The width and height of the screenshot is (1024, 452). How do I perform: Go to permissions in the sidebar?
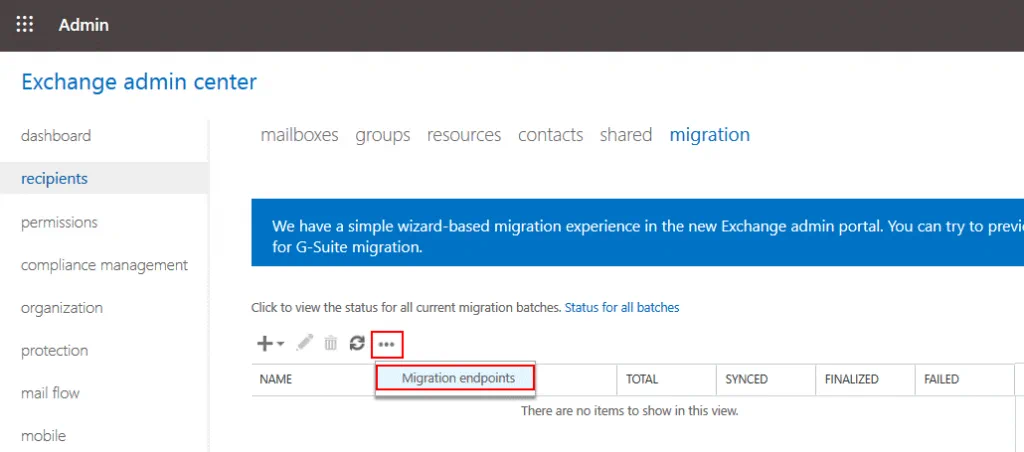59,222
